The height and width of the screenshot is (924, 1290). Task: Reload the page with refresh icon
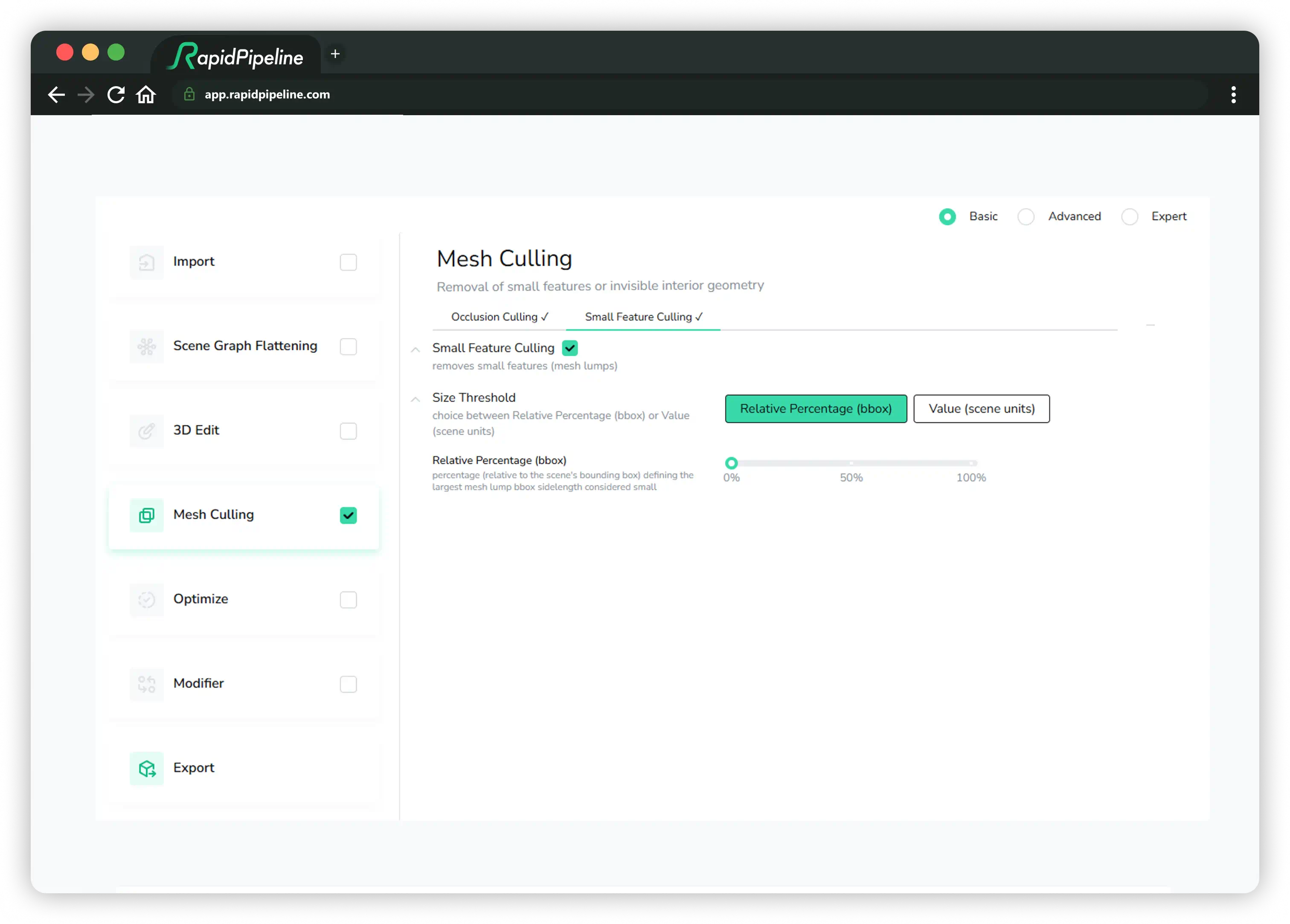pos(116,94)
